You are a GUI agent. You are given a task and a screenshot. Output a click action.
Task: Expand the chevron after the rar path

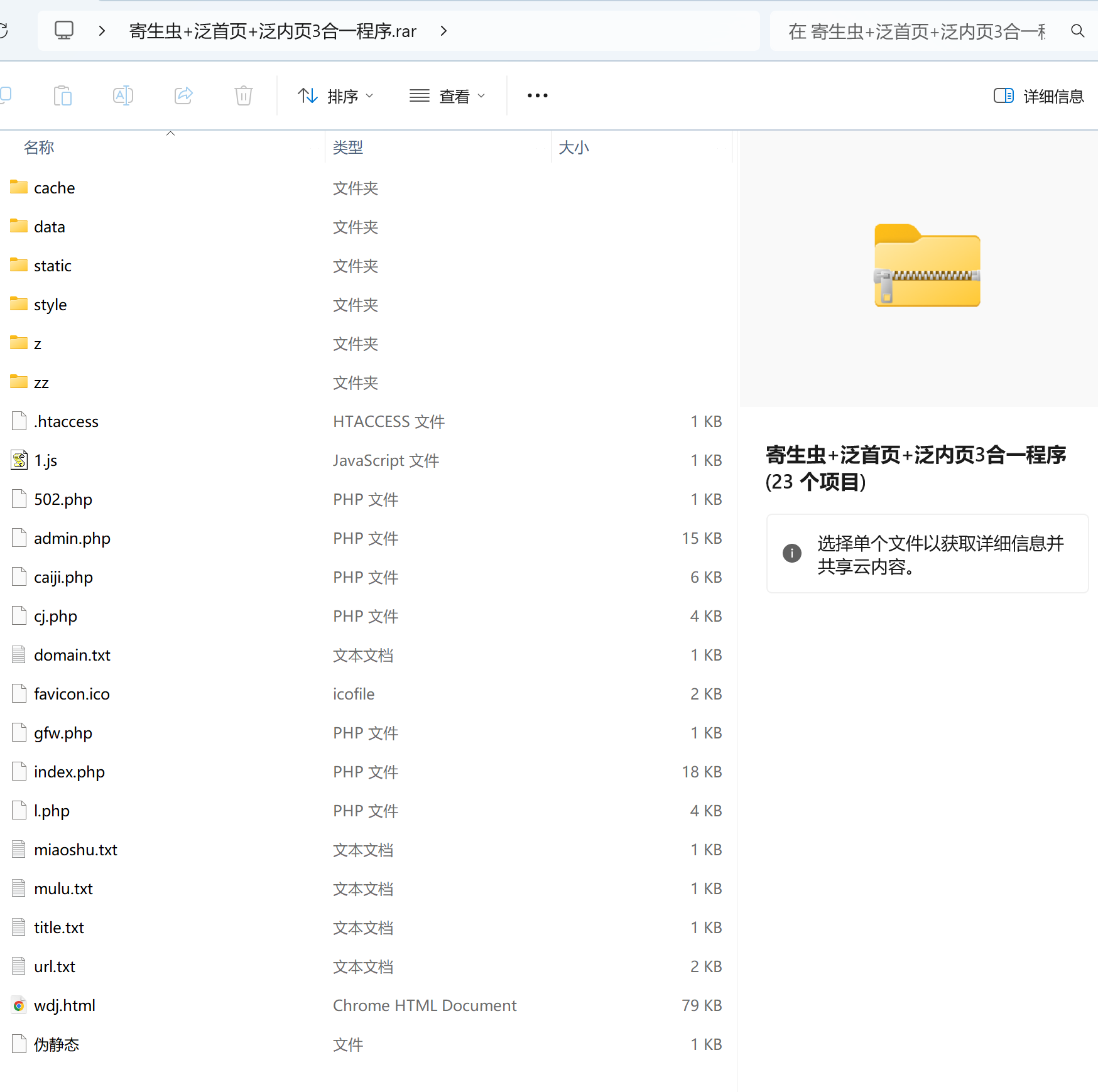pyautogui.click(x=443, y=31)
